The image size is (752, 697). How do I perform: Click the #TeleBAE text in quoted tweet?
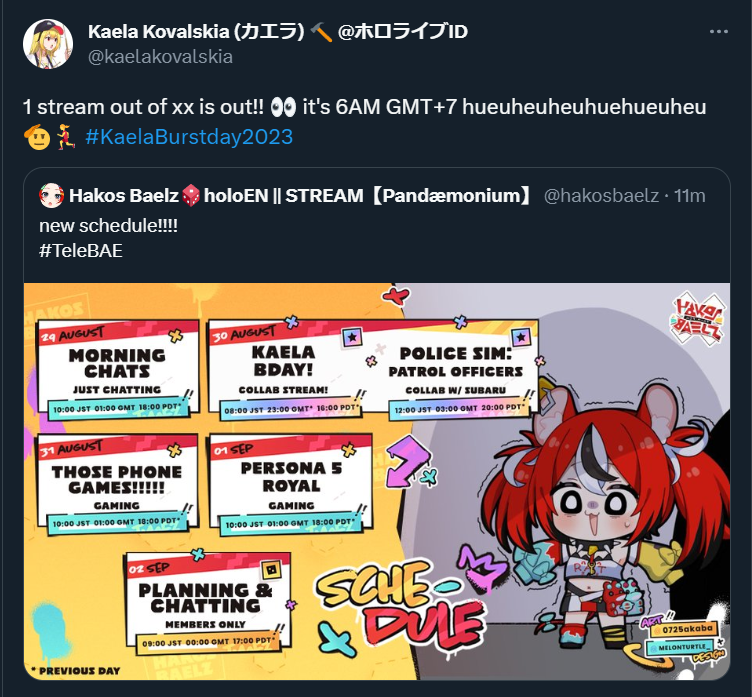(x=81, y=250)
